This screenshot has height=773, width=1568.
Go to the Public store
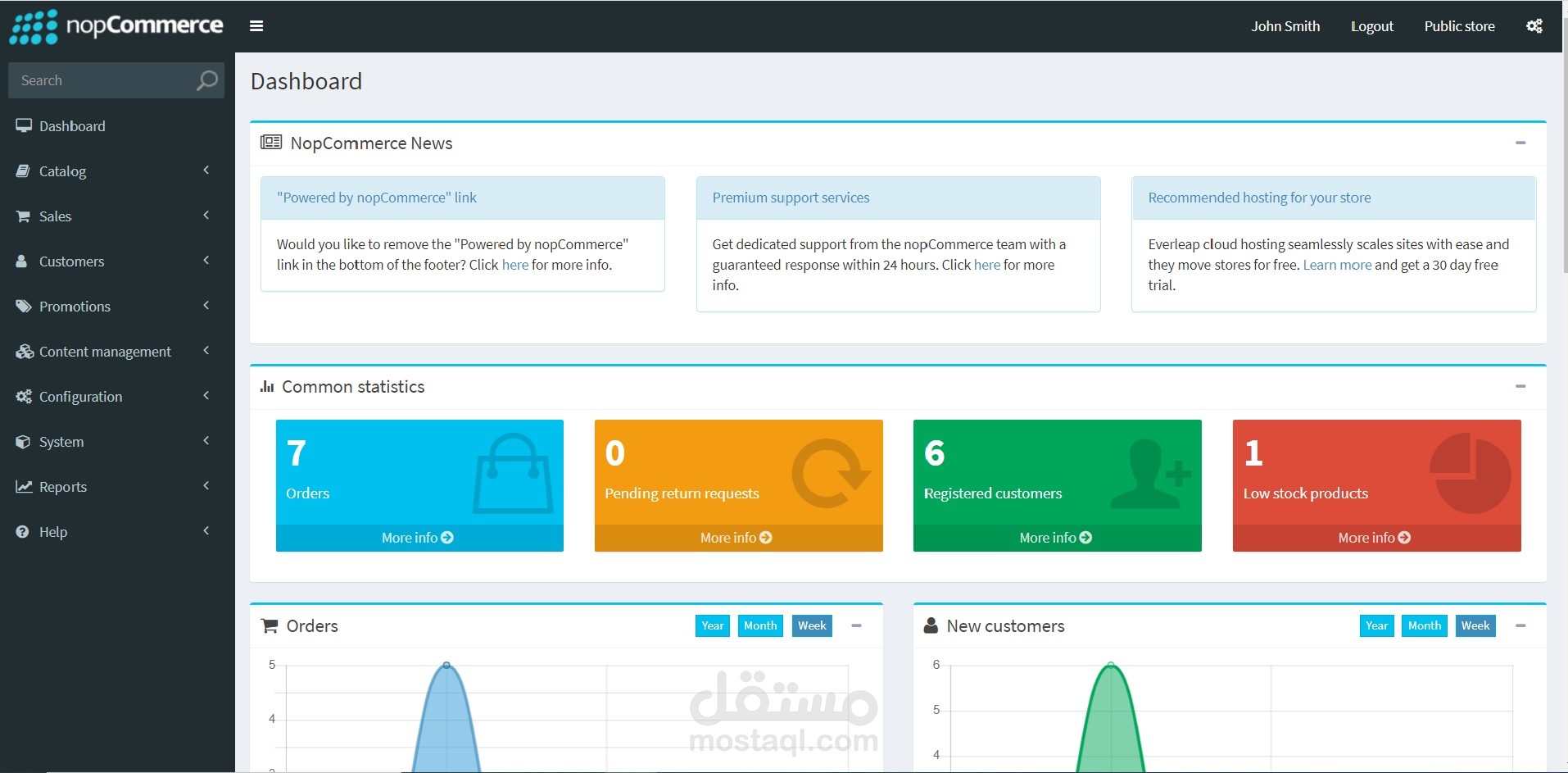tap(1460, 26)
